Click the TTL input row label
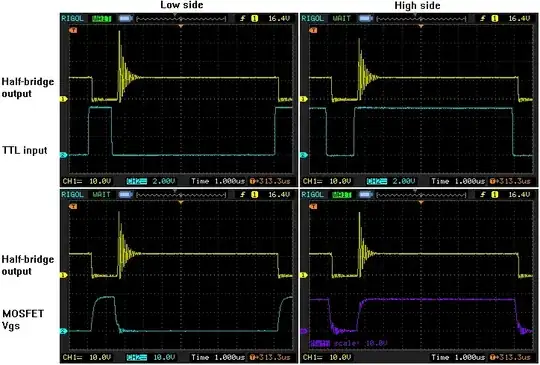Screen dimensions: 540x365 (24, 150)
